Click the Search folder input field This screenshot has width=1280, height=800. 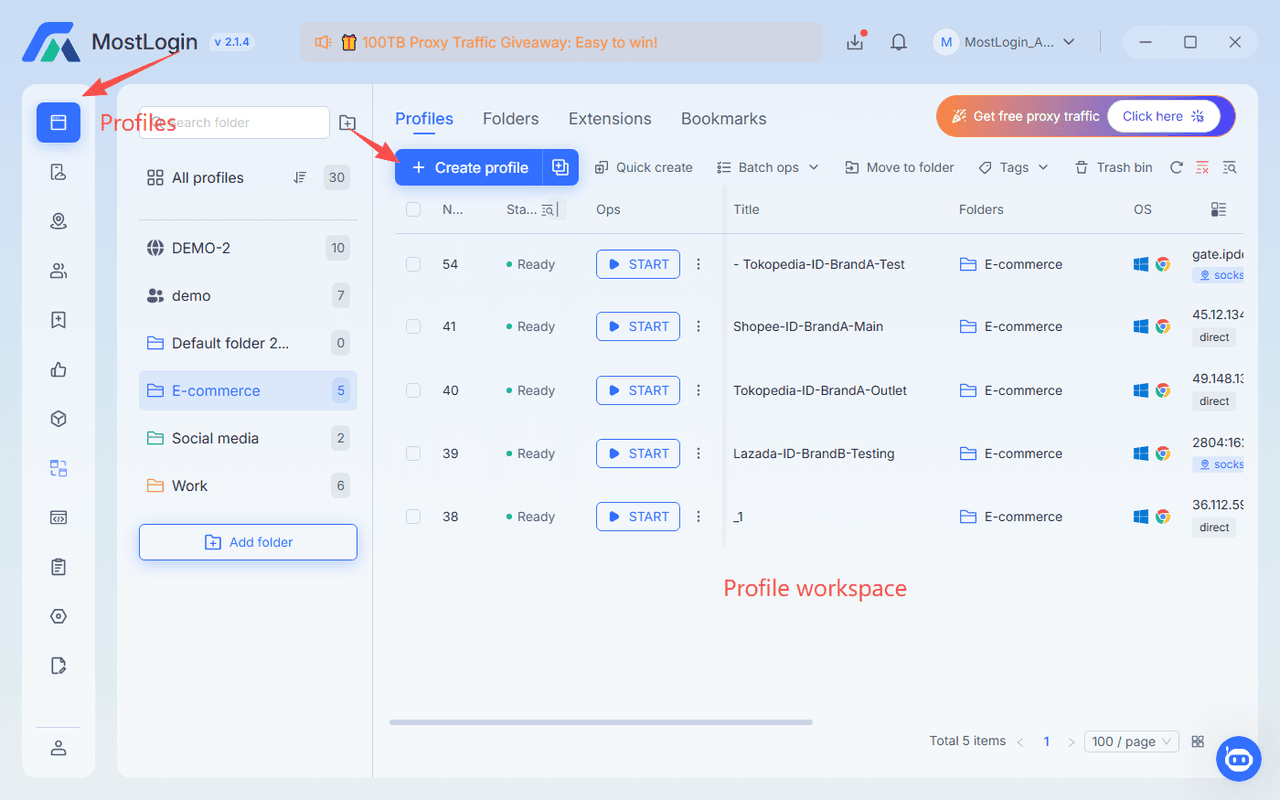pos(234,122)
